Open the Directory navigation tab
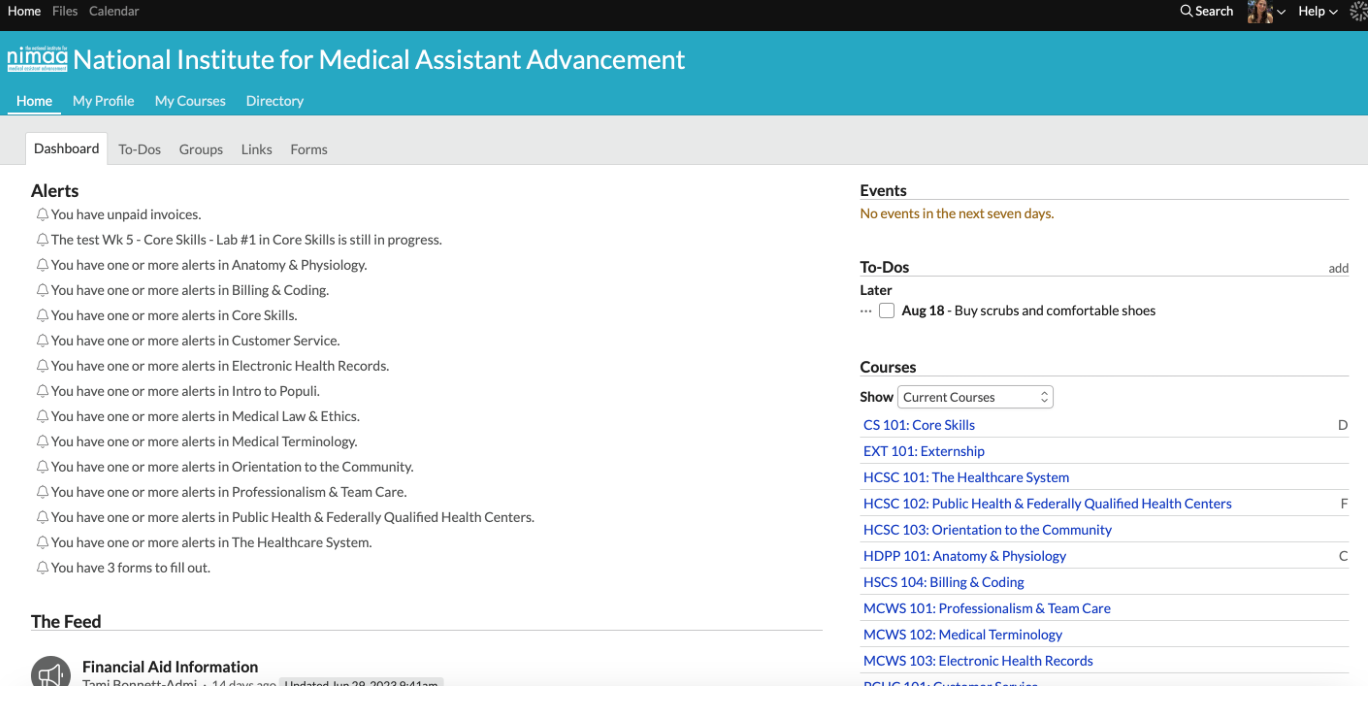Viewport: 1368px width, 728px height. [275, 101]
